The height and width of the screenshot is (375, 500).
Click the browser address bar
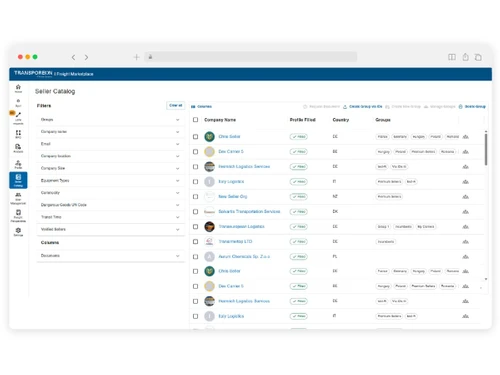(x=251, y=57)
